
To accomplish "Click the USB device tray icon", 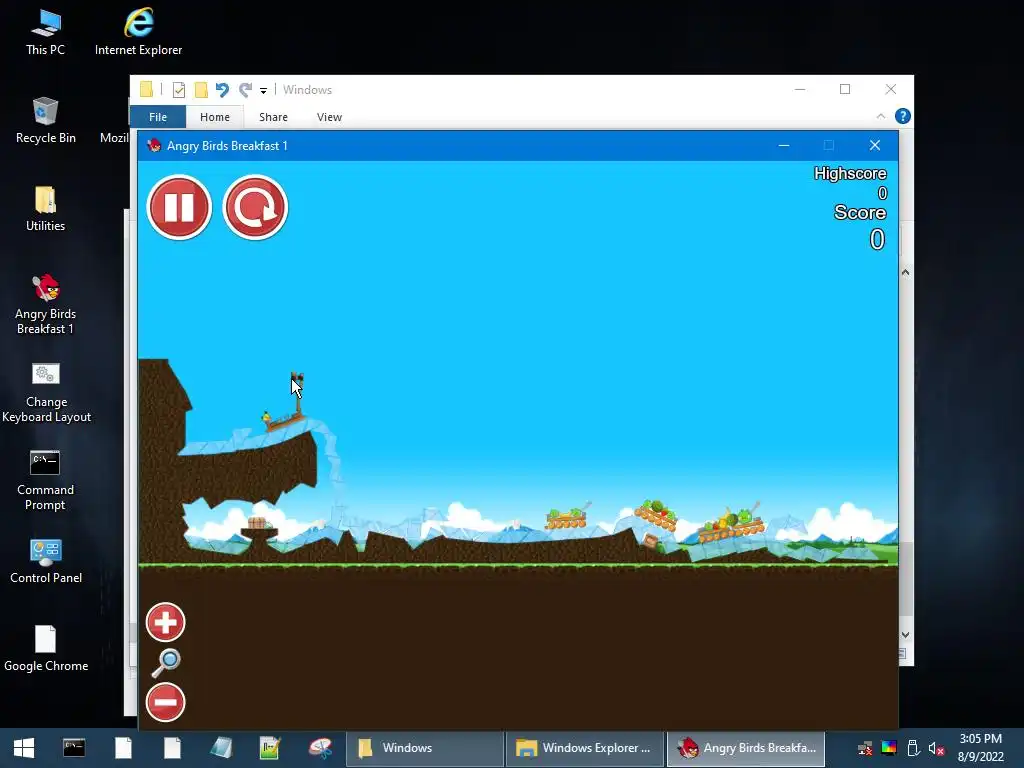I will coord(913,748).
